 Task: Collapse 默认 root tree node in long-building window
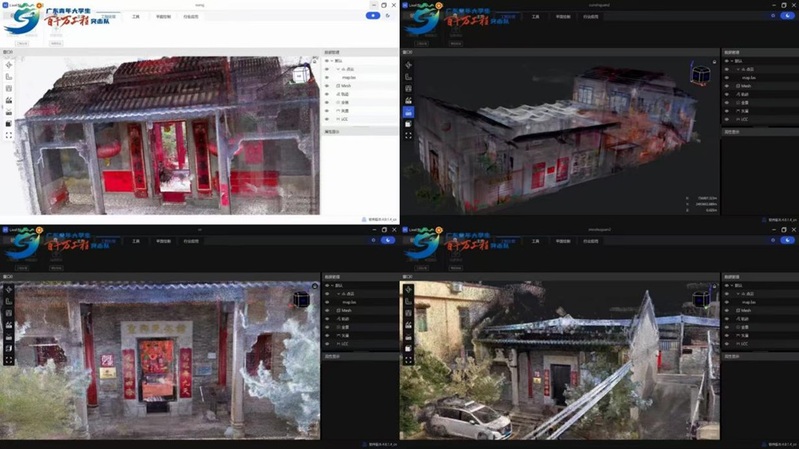(732, 61)
